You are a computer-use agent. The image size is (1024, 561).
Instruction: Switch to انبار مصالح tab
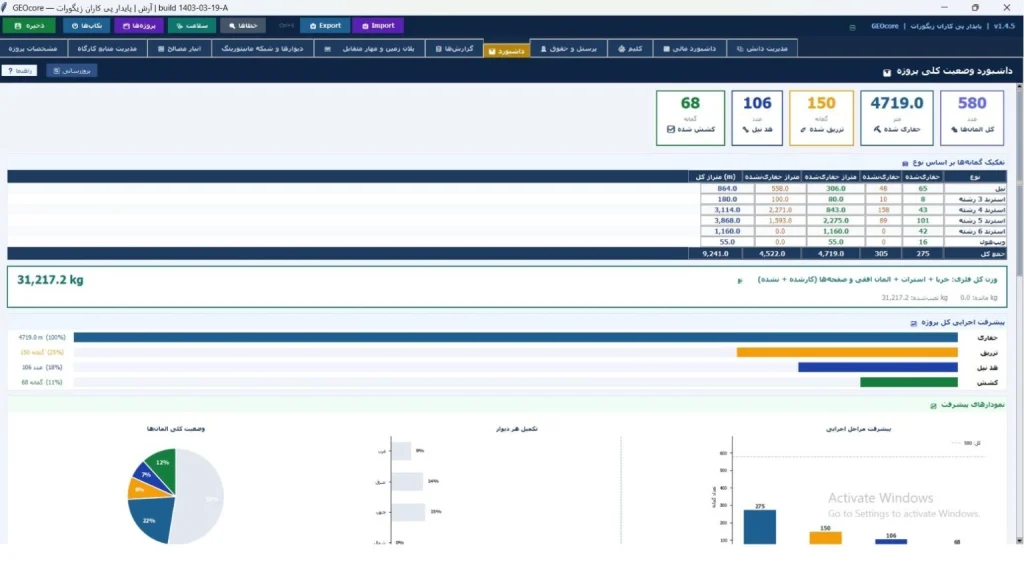pos(180,48)
